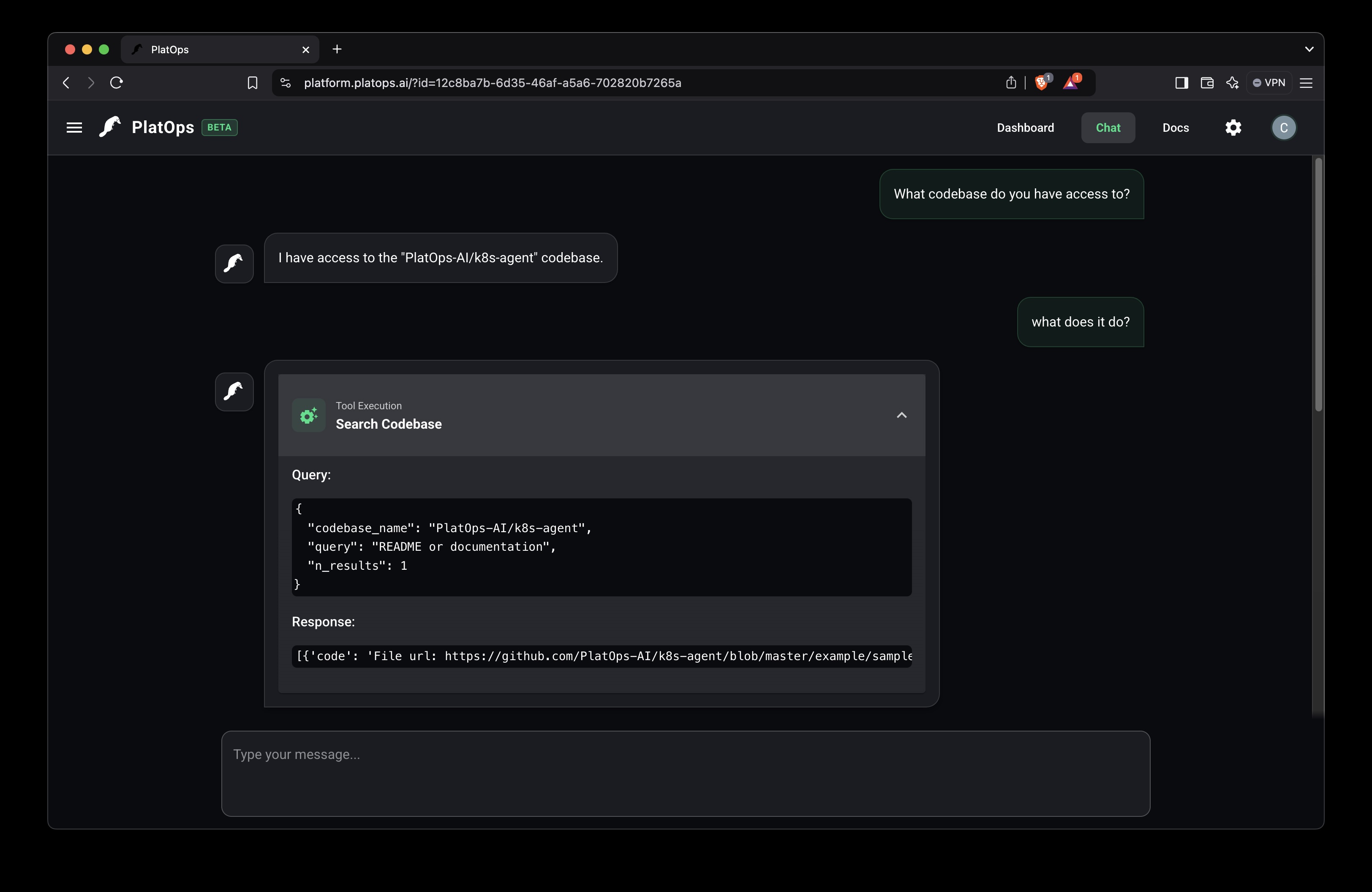Click the chat vertical scrollbar
This screenshot has height=892, width=1372.
[1318, 285]
